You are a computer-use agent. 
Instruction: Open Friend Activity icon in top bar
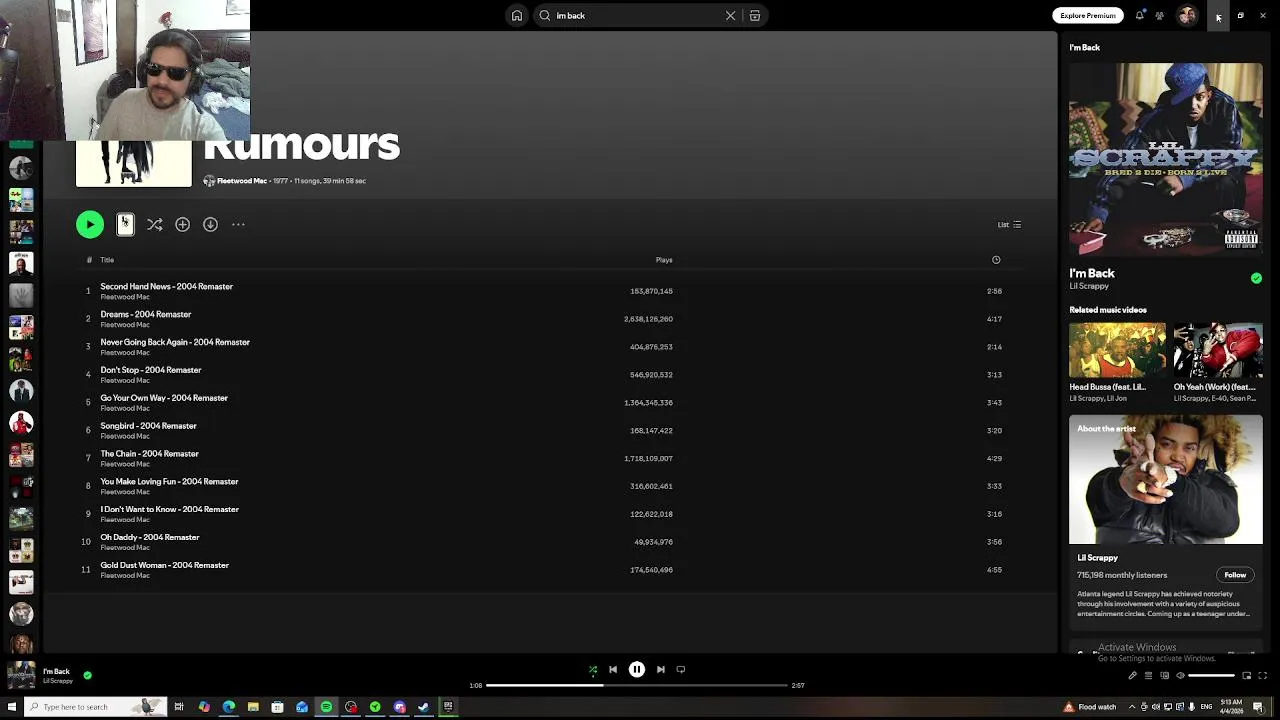click(1159, 15)
